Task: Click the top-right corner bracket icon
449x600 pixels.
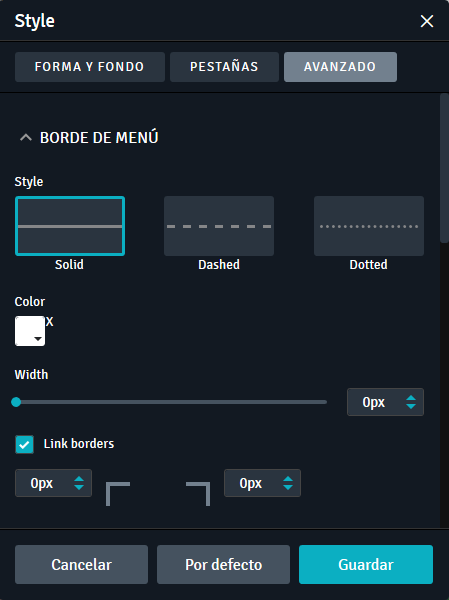Action: [x=198, y=494]
